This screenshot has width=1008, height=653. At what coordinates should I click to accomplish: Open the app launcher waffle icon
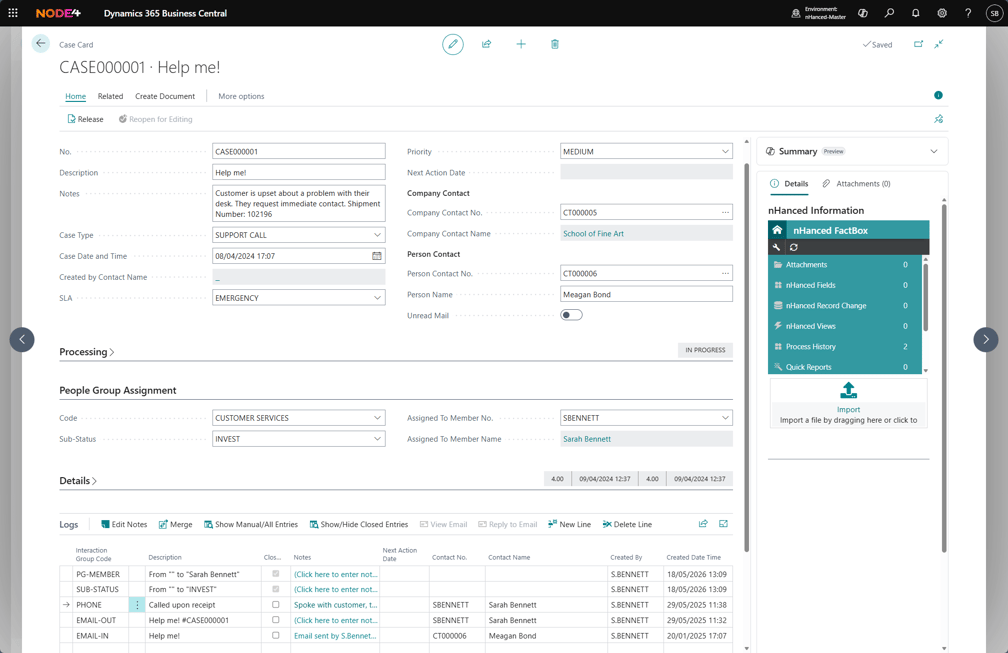click(x=13, y=13)
